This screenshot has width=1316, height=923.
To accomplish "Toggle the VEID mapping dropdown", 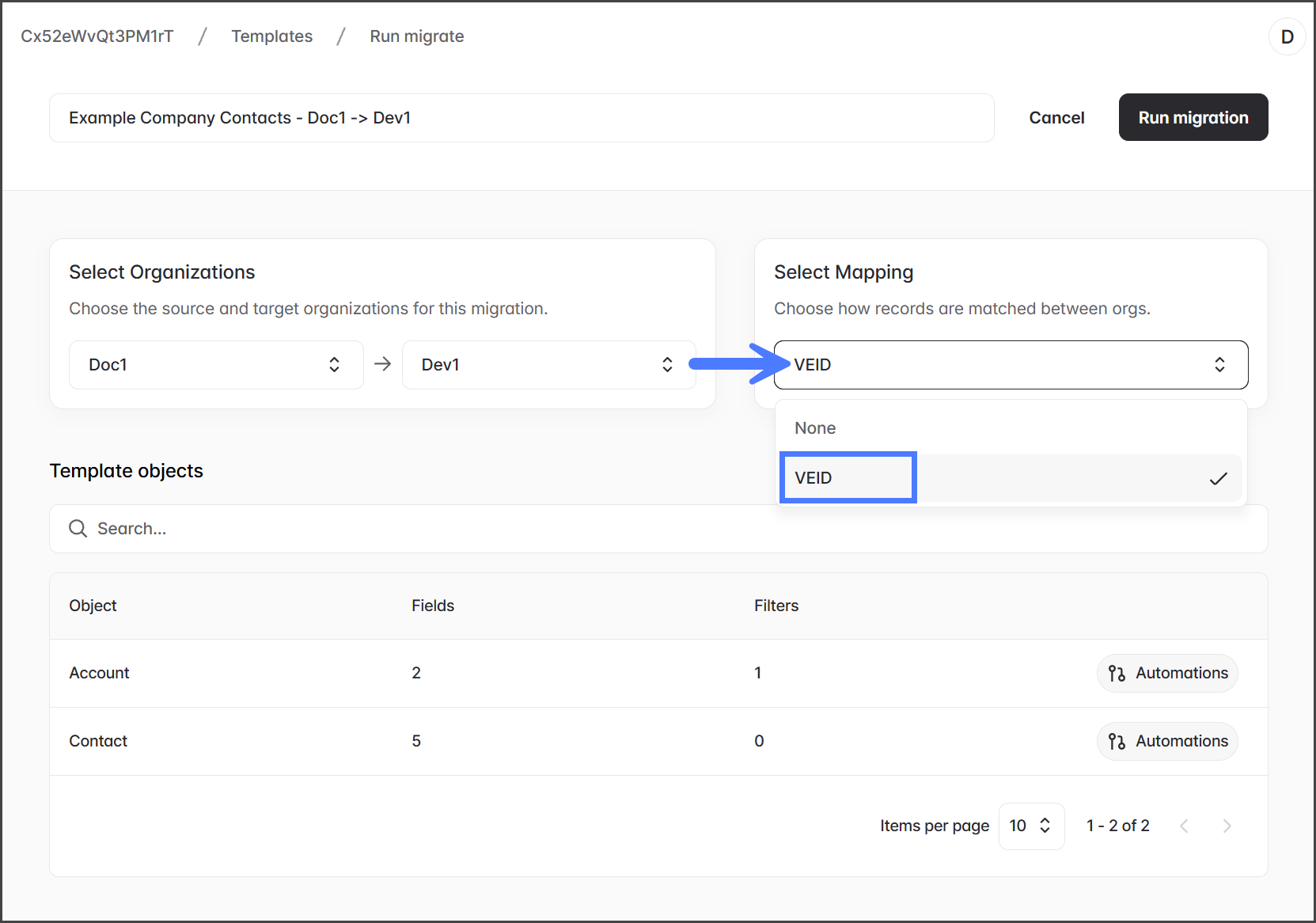I will click(1011, 365).
